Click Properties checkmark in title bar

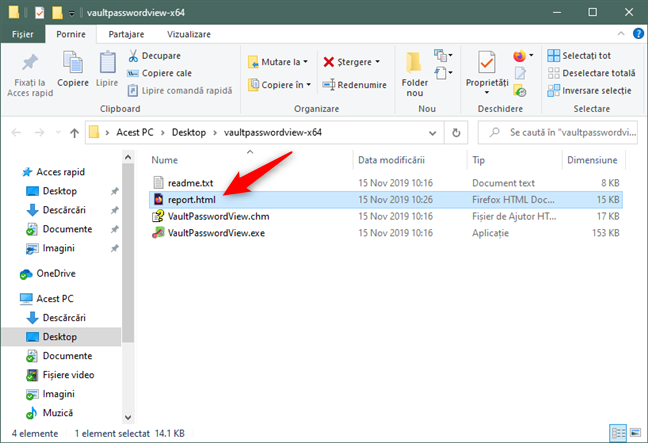click(40, 13)
